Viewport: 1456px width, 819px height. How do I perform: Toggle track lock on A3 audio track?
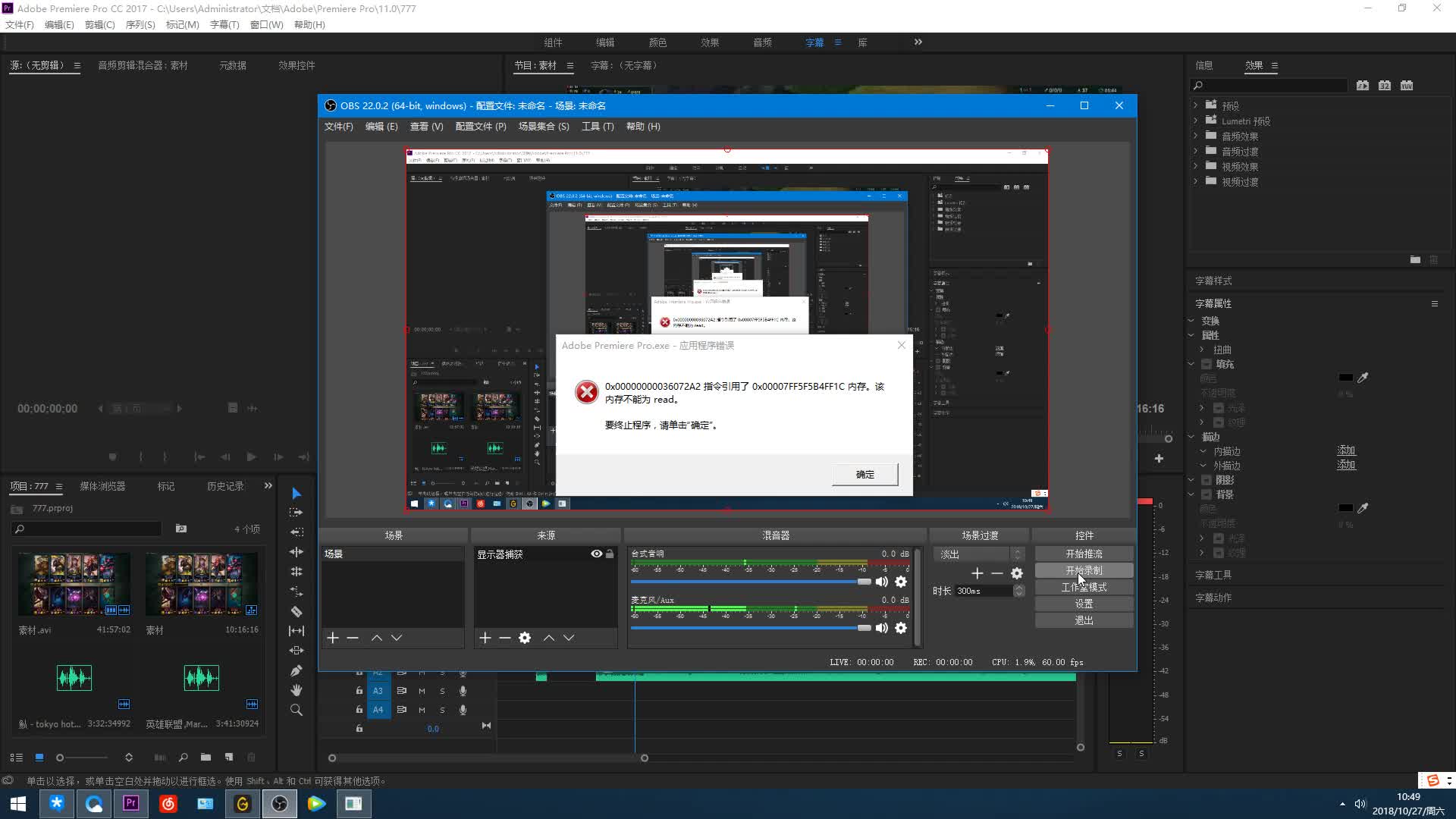tap(359, 691)
